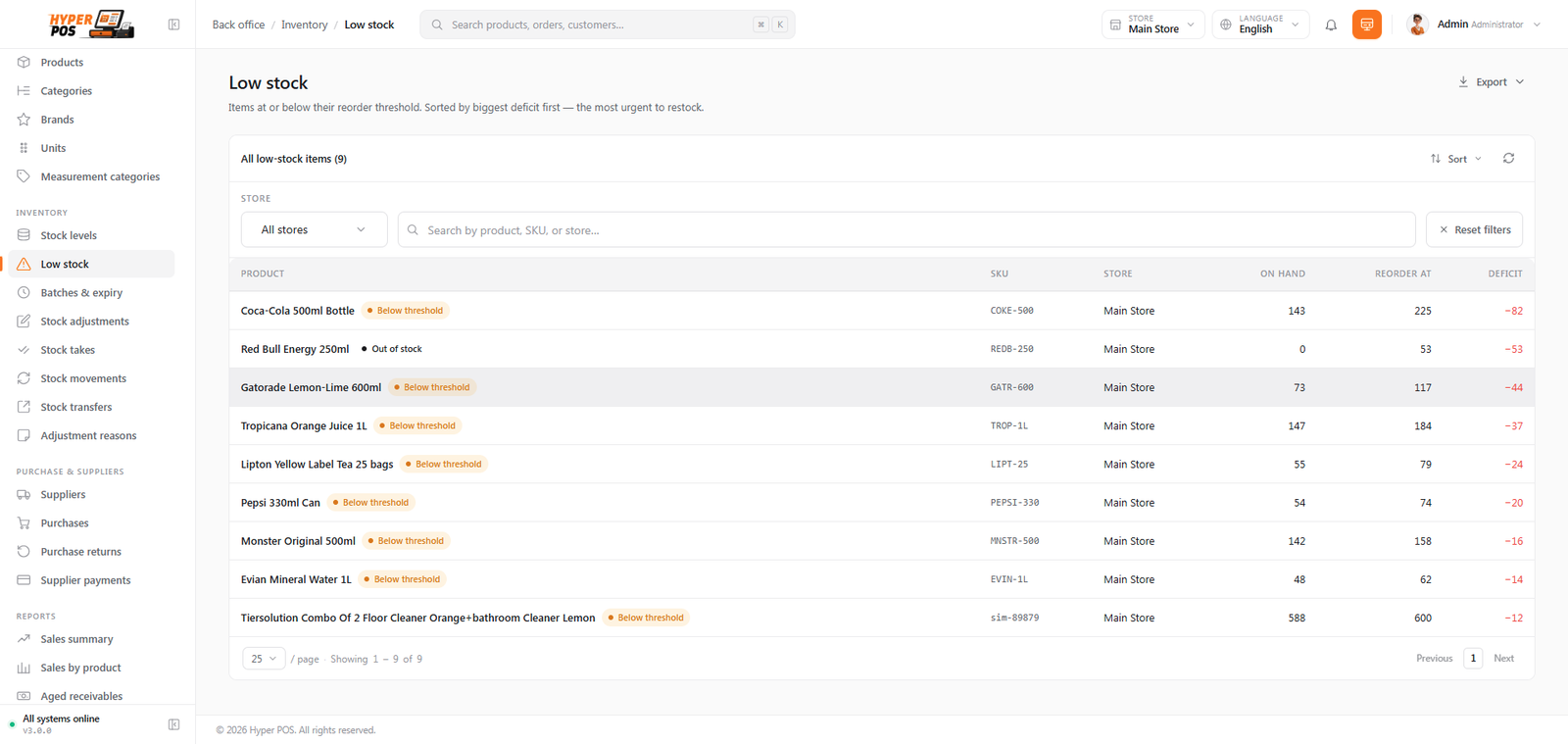Click the Measurement categories tag icon
Viewport: 1568px width, 744px height.
pyautogui.click(x=24, y=176)
